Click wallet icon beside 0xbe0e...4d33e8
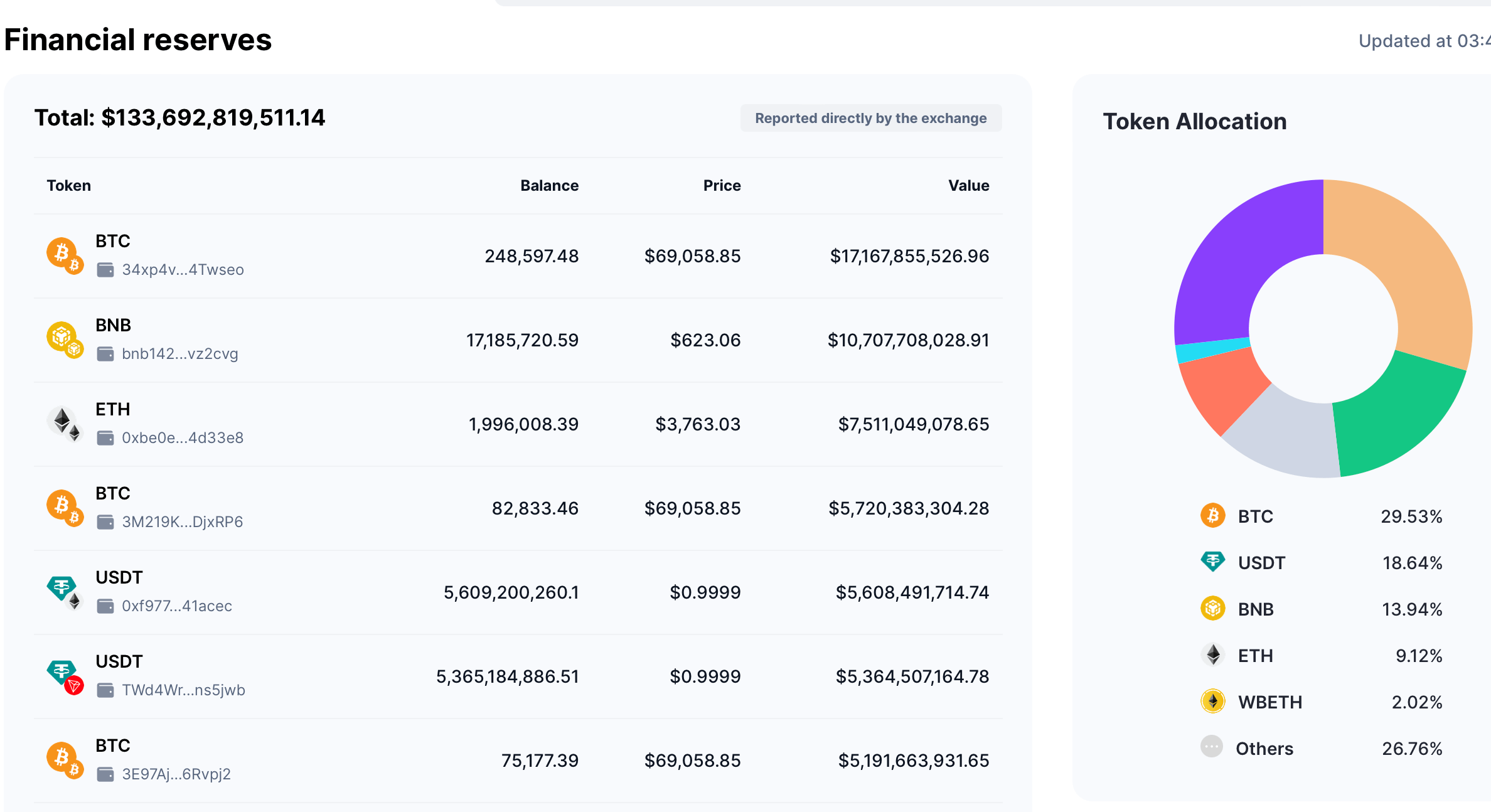1491x812 pixels. click(105, 438)
